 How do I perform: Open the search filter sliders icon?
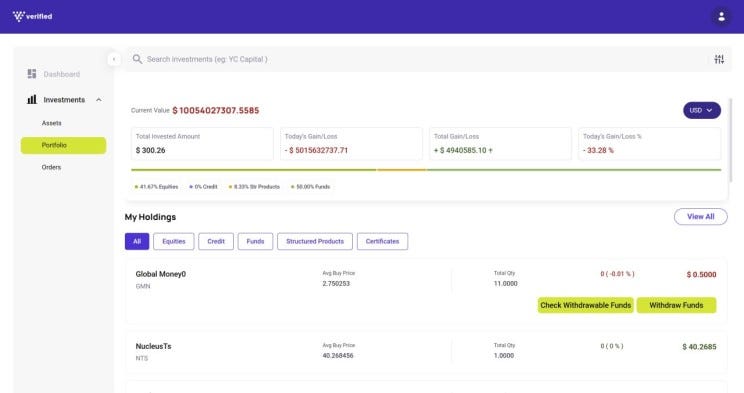(719, 59)
